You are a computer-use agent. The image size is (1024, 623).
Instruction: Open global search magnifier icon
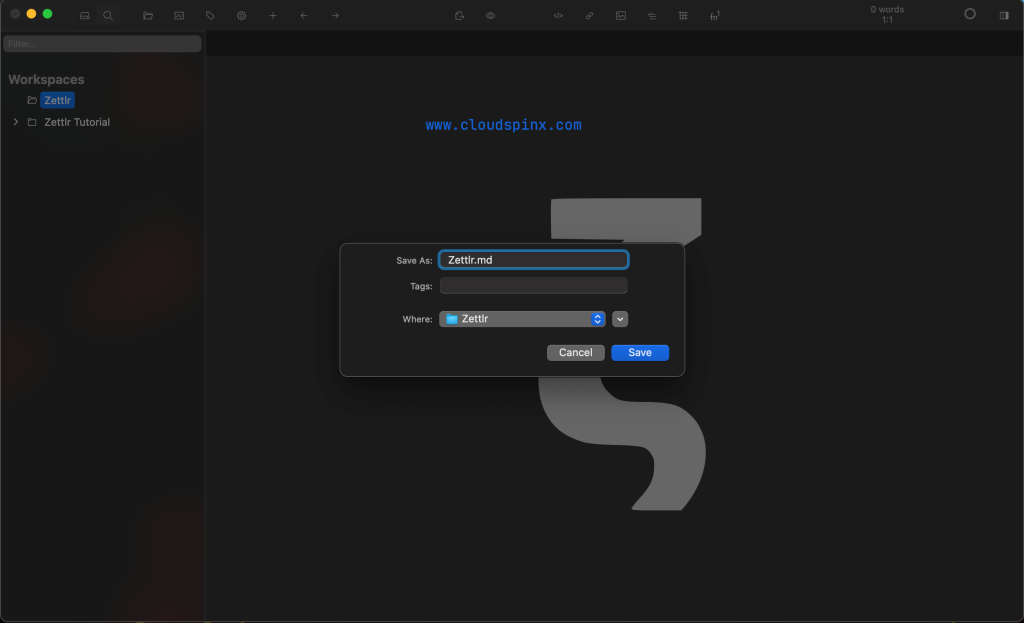point(108,15)
